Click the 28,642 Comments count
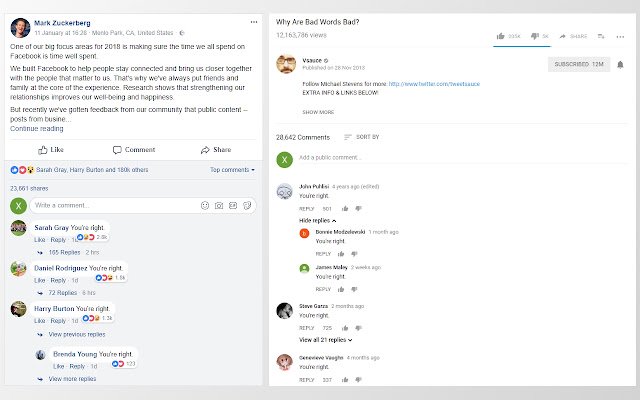This screenshot has height=400, width=640. tap(303, 138)
